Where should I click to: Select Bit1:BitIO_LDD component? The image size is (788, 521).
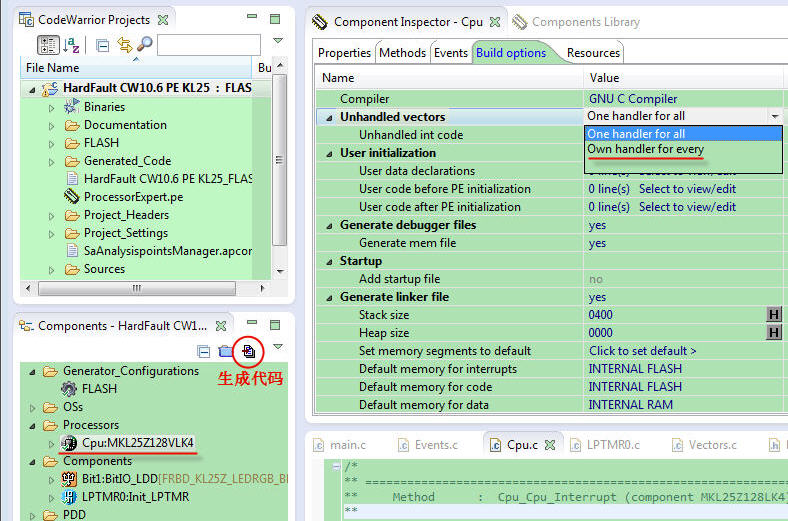click(x=120, y=479)
